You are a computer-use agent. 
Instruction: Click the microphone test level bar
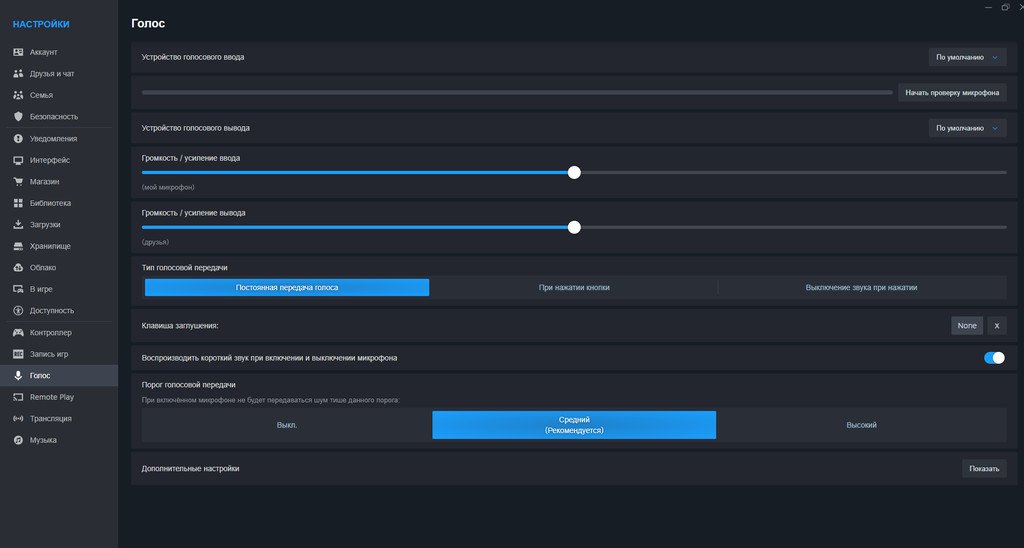517,93
